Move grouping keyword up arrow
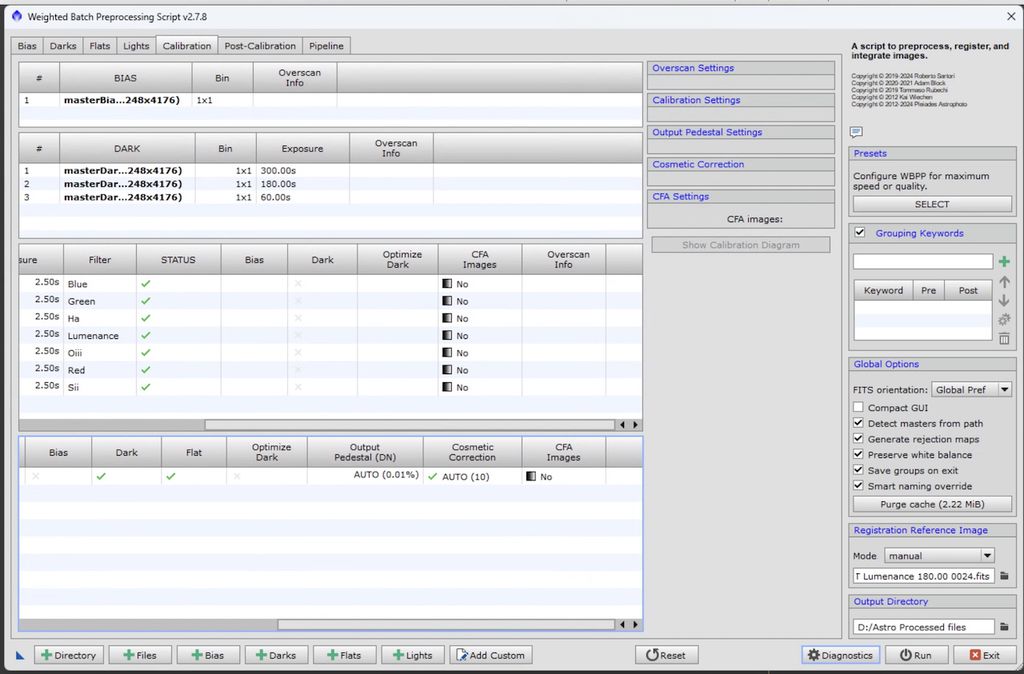The width and height of the screenshot is (1024, 674). tap(1004, 282)
